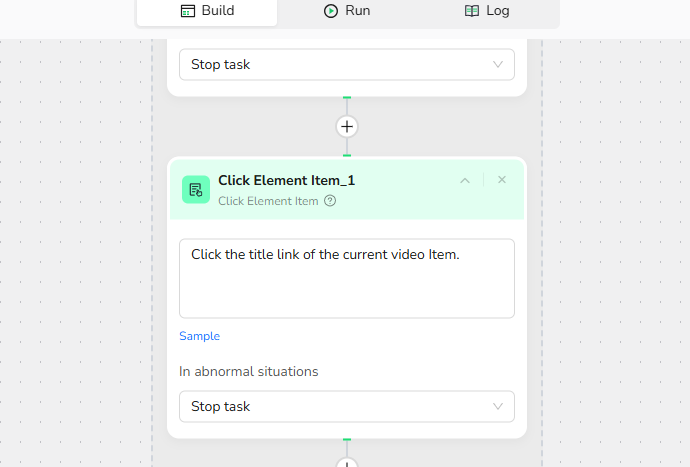Click the play icon beside Run
This screenshot has width=690, height=467.
(331, 11)
